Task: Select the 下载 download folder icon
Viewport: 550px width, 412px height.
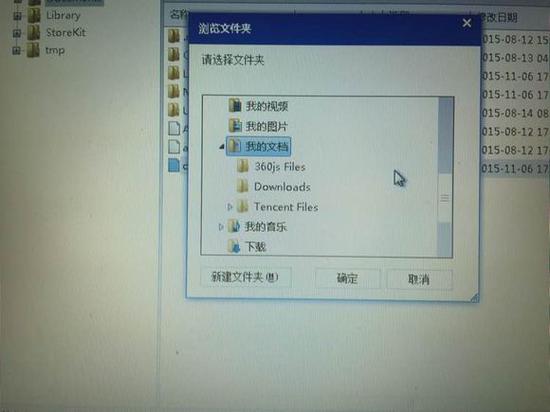Action: [234, 246]
